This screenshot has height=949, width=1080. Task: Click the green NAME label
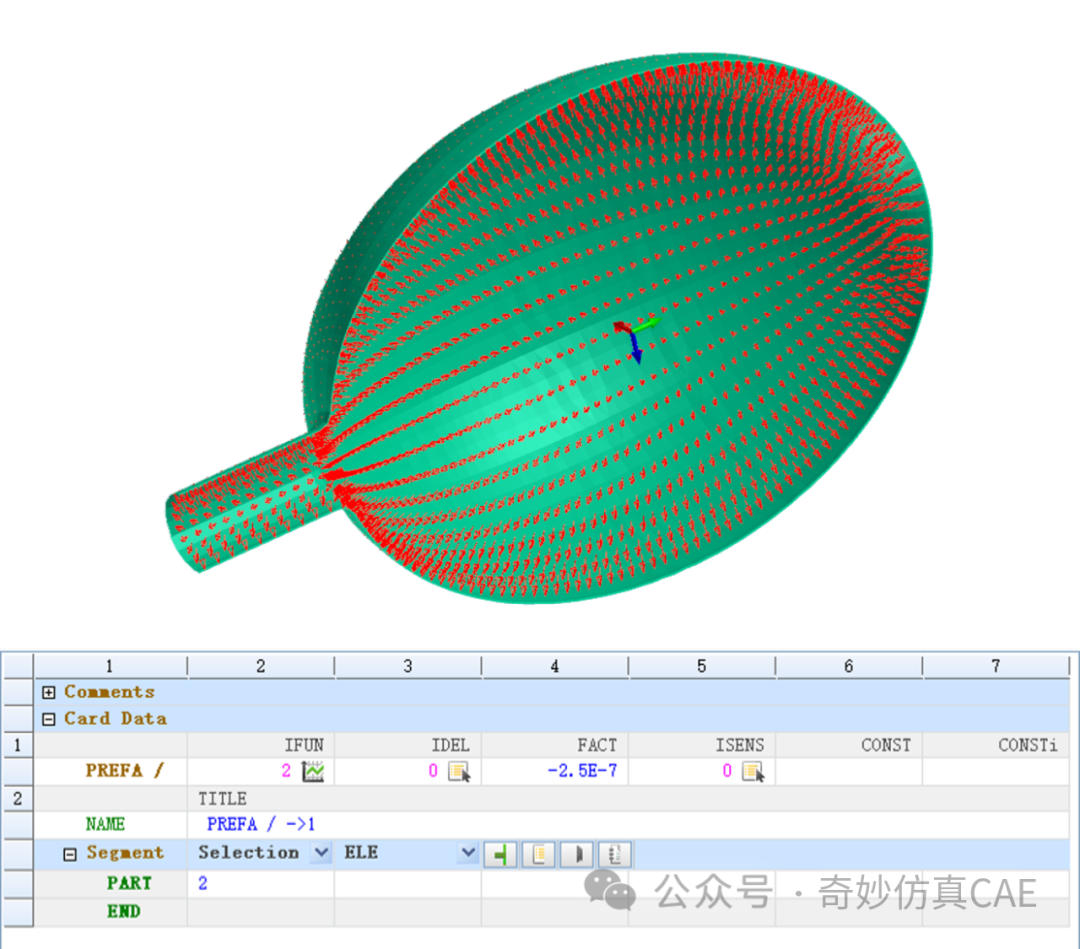click(105, 824)
